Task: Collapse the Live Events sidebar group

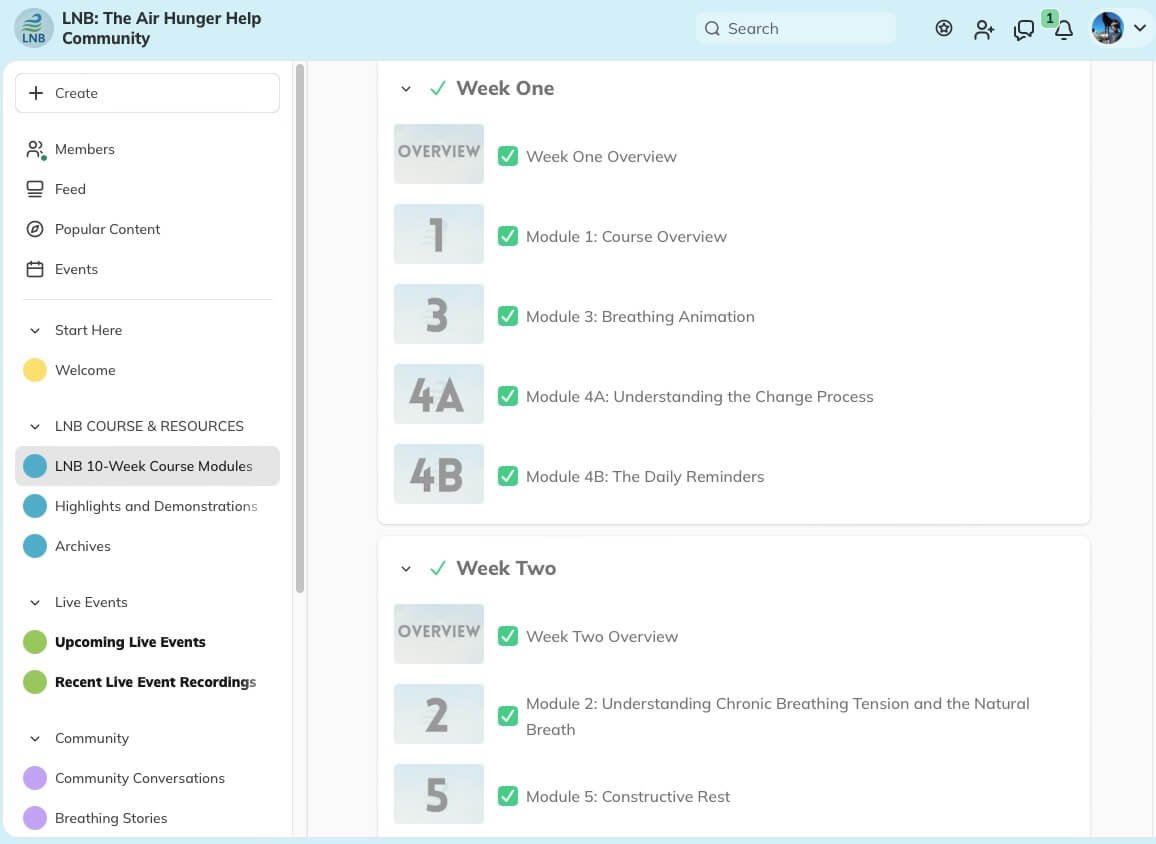Action: click(x=35, y=603)
